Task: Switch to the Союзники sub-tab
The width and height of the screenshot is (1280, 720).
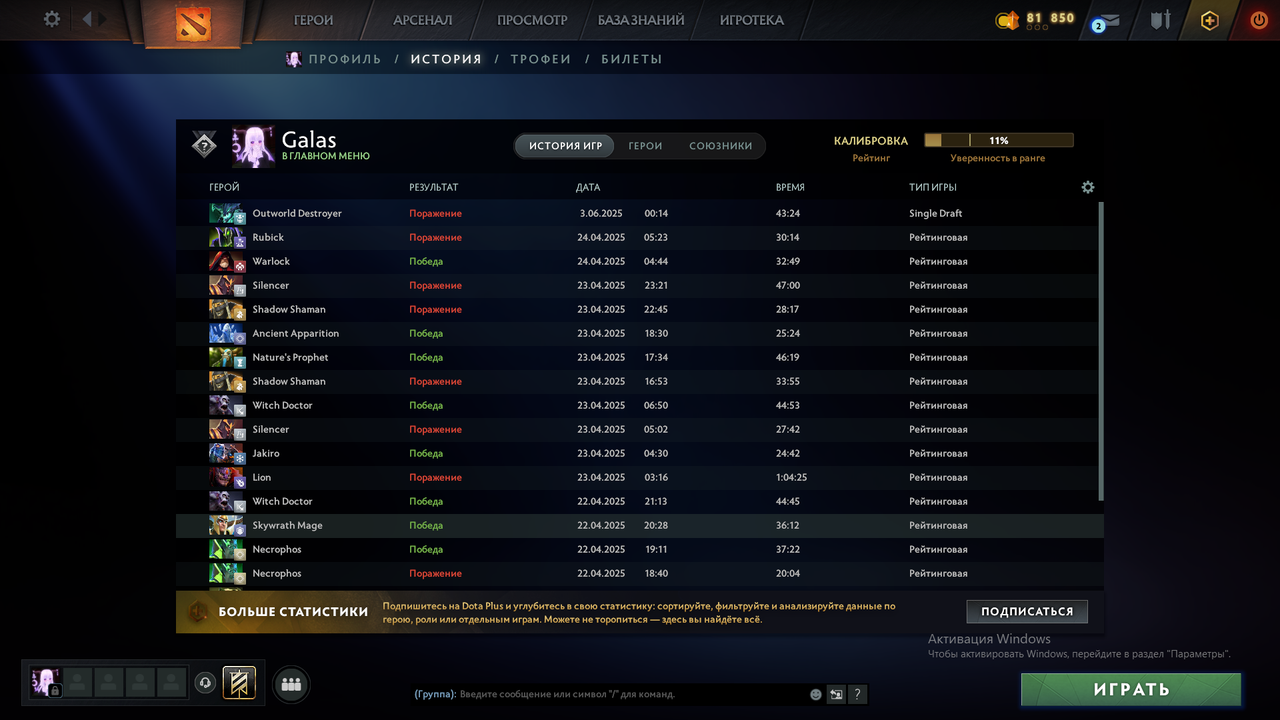Action: pos(720,146)
